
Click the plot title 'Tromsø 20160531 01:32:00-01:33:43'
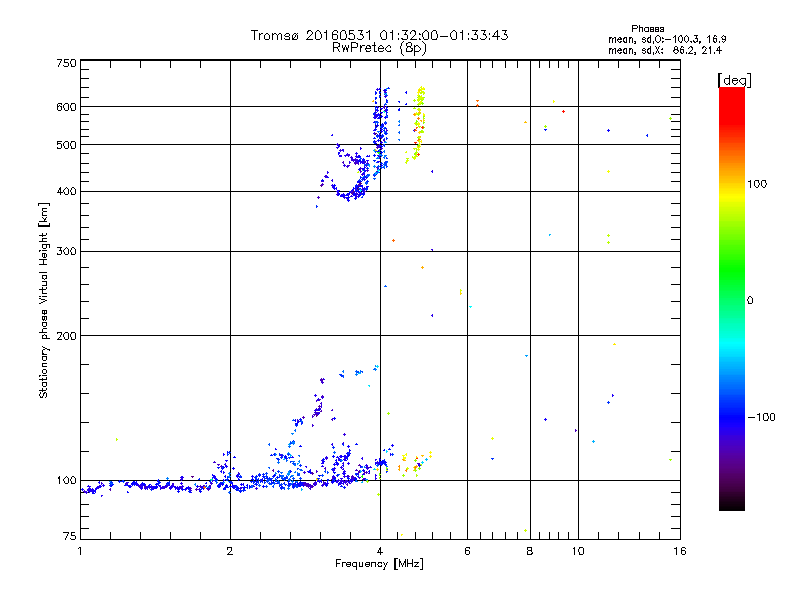click(379, 35)
